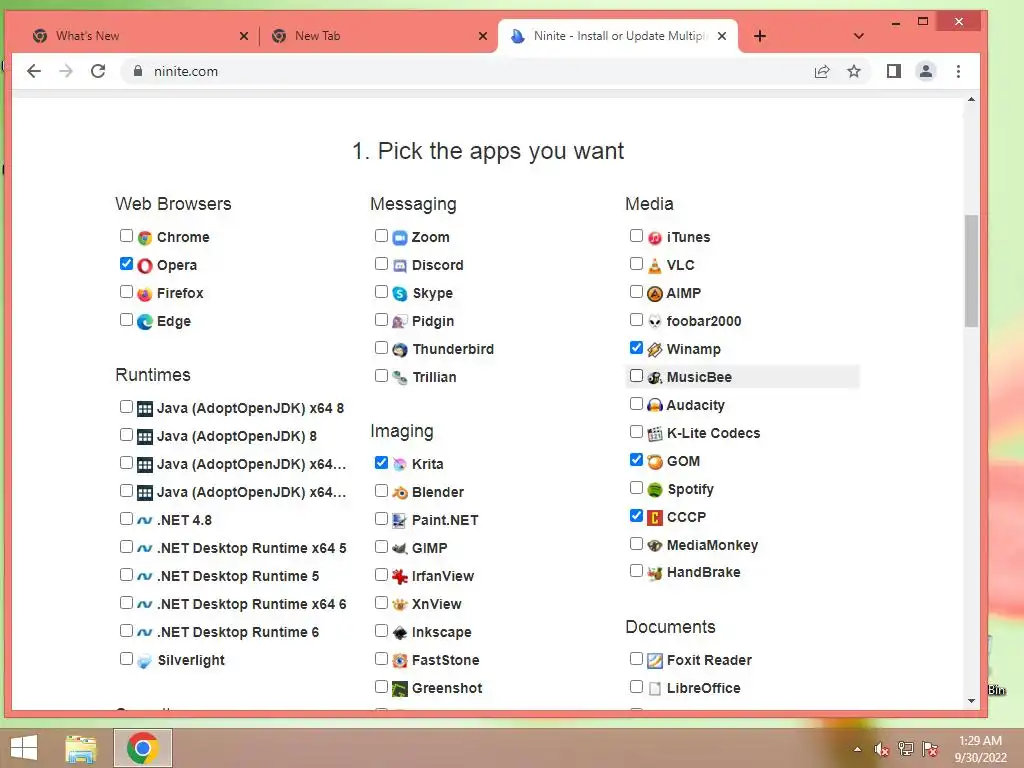Screen dimensions: 1024x768
Task: Click the Zoom app icon
Action: coord(400,238)
